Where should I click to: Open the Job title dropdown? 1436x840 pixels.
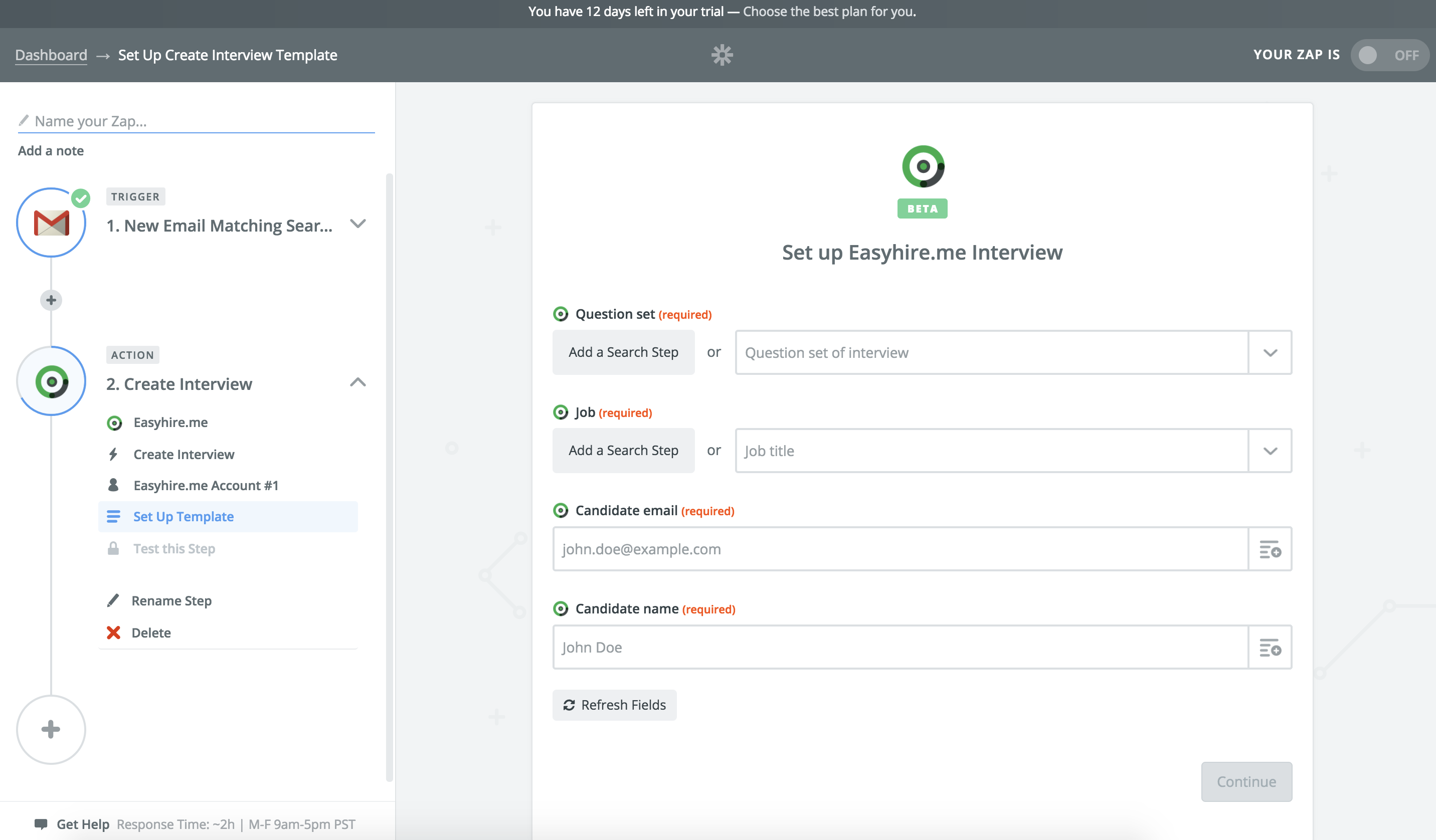1270,451
